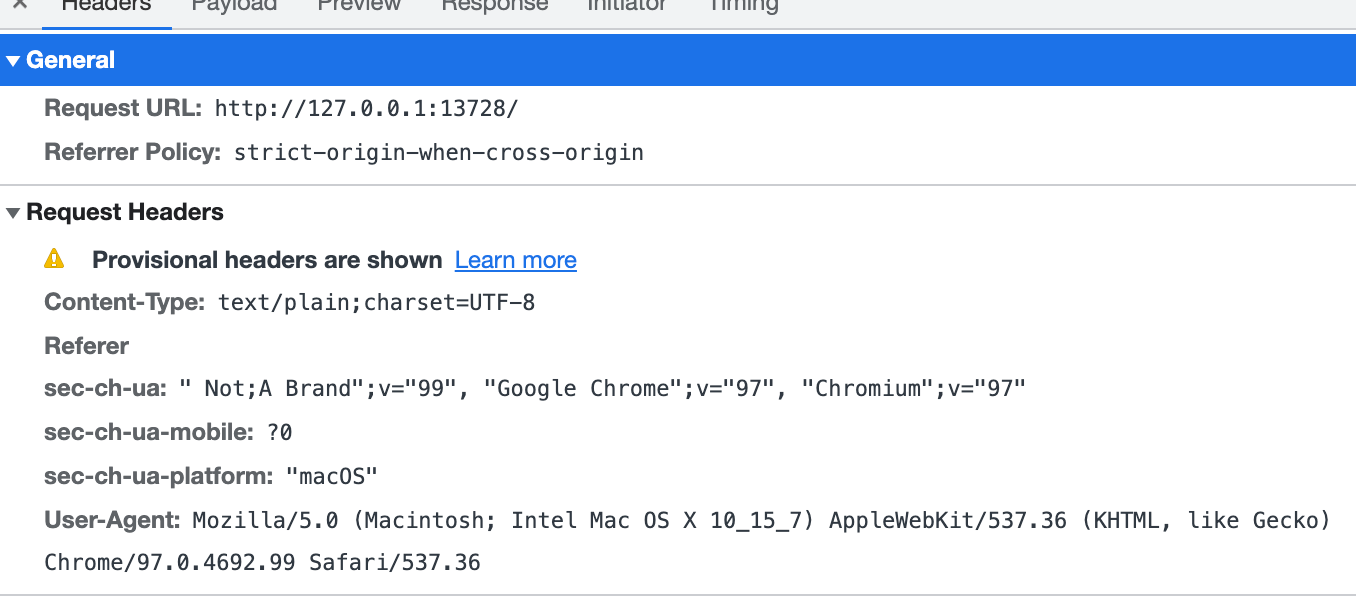1356x608 pixels.
Task: Click the Provisional headers are shown text
Action: pyautogui.click(x=267, y=260)
